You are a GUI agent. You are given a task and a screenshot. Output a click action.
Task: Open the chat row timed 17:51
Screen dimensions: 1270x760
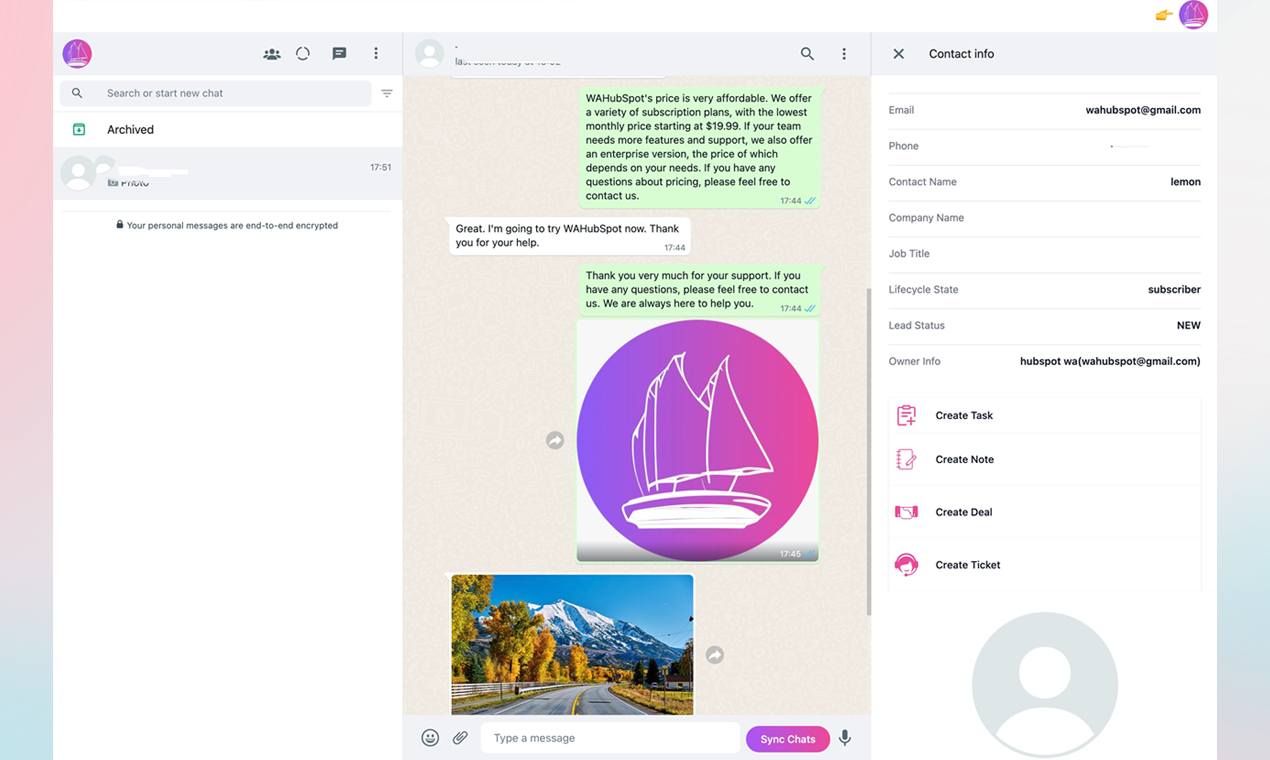pyautogui.click(x=228, y=173)
